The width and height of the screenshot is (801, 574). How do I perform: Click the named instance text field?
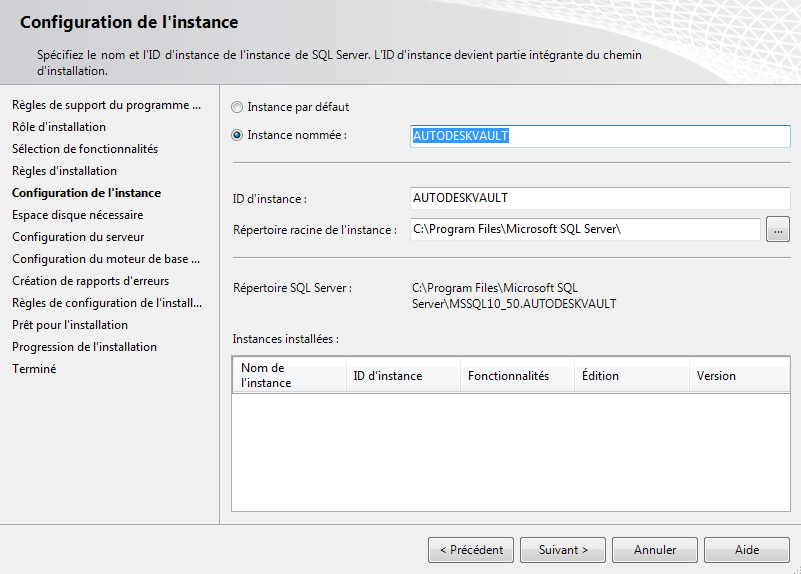point(600,136)
